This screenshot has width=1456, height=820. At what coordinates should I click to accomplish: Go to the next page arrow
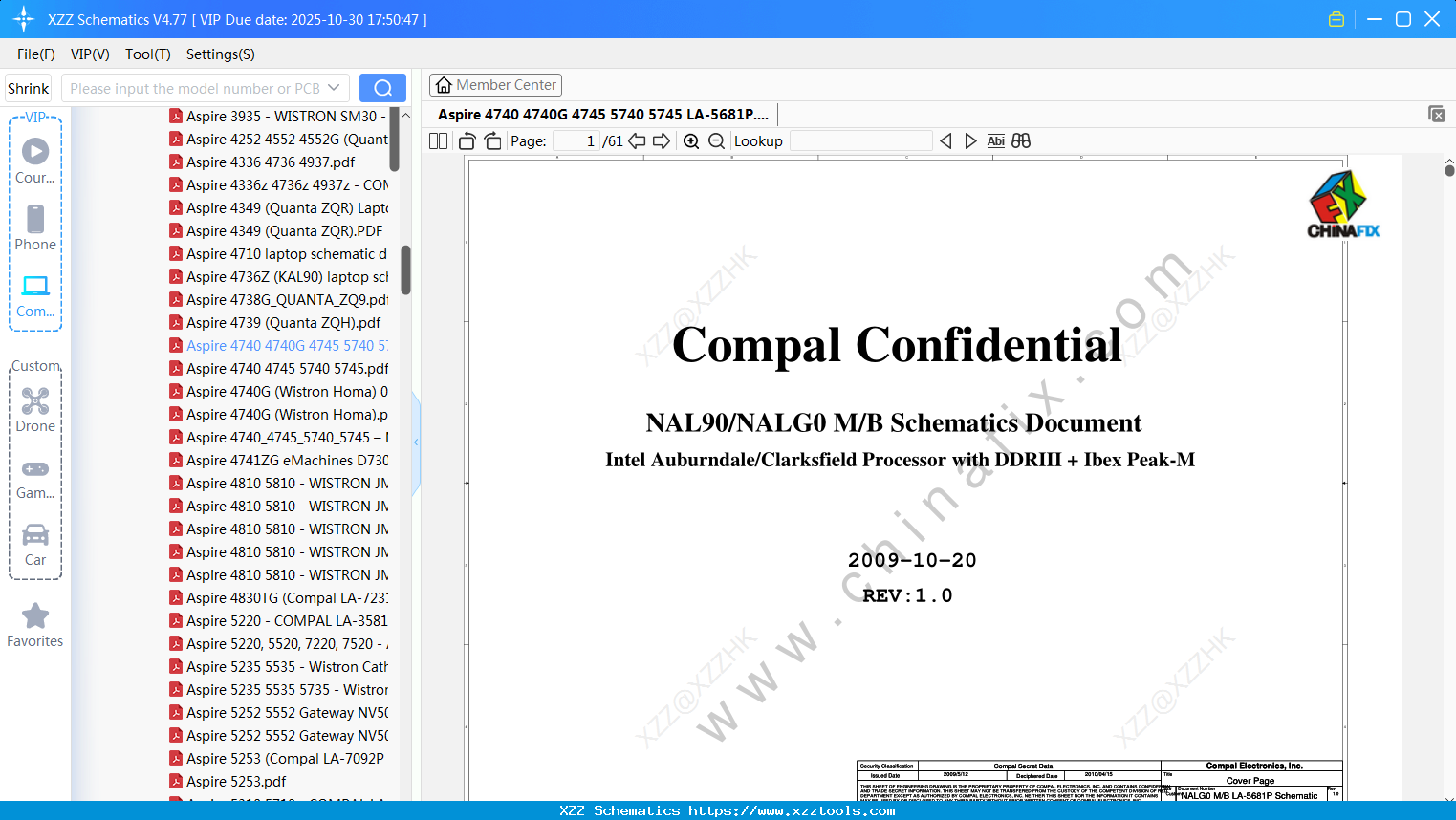click(x=662, y=141)
